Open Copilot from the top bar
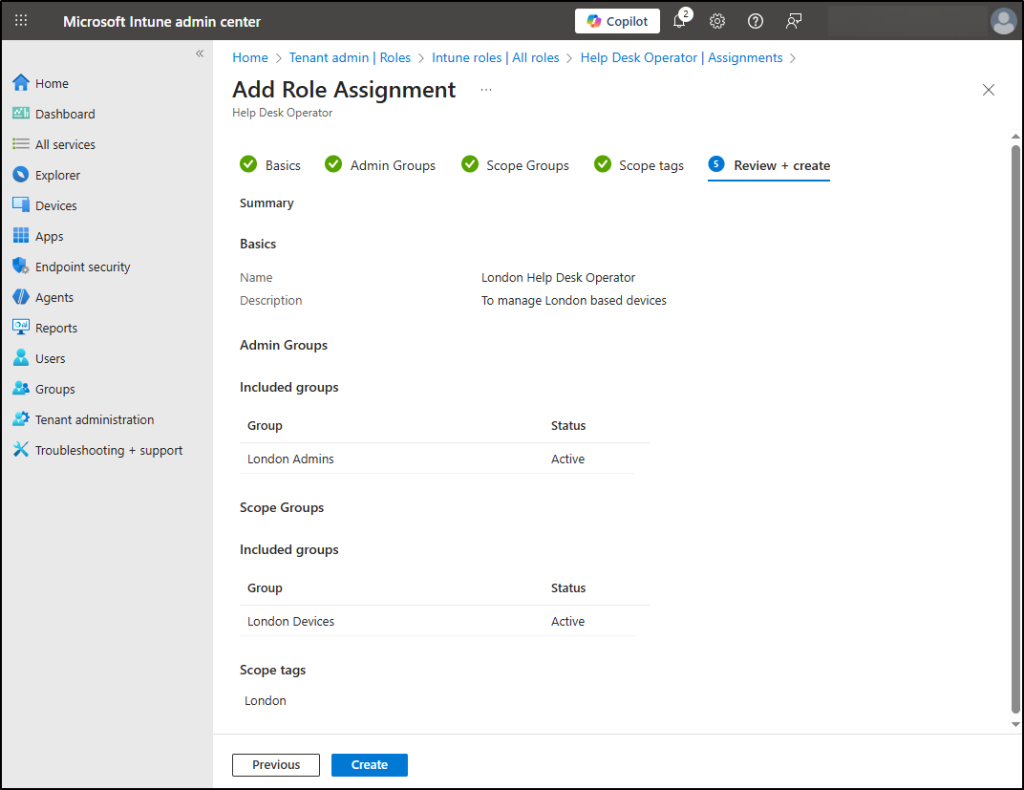 616,20
